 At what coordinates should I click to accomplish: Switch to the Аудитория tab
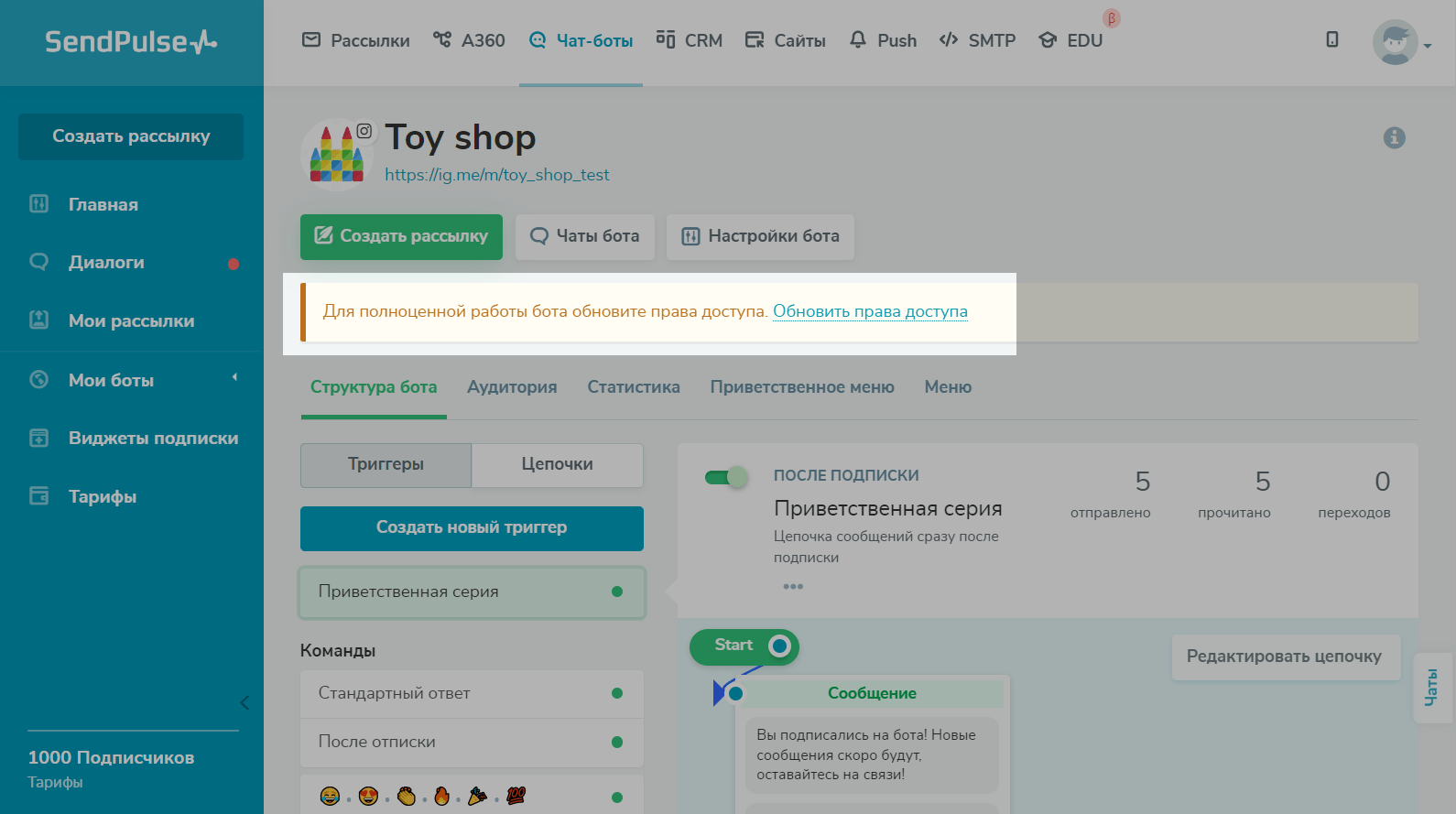click(x=512, y=387)
